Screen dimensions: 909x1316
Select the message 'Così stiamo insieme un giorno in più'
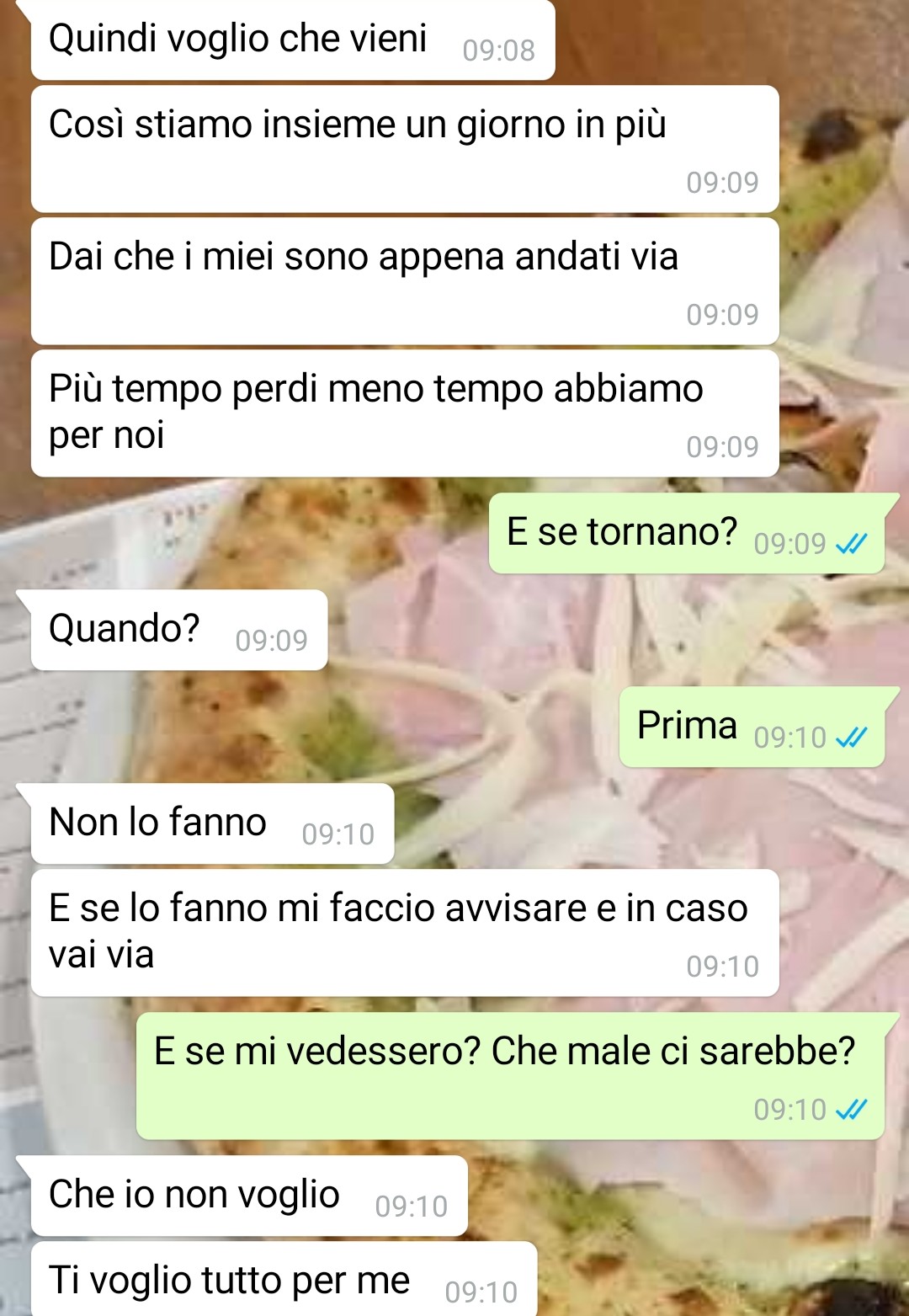point(405,149)
